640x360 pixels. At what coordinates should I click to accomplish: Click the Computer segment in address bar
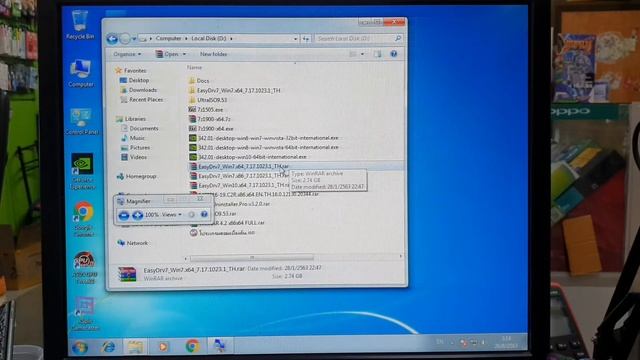pyautogui.click(x=168, y=38)
